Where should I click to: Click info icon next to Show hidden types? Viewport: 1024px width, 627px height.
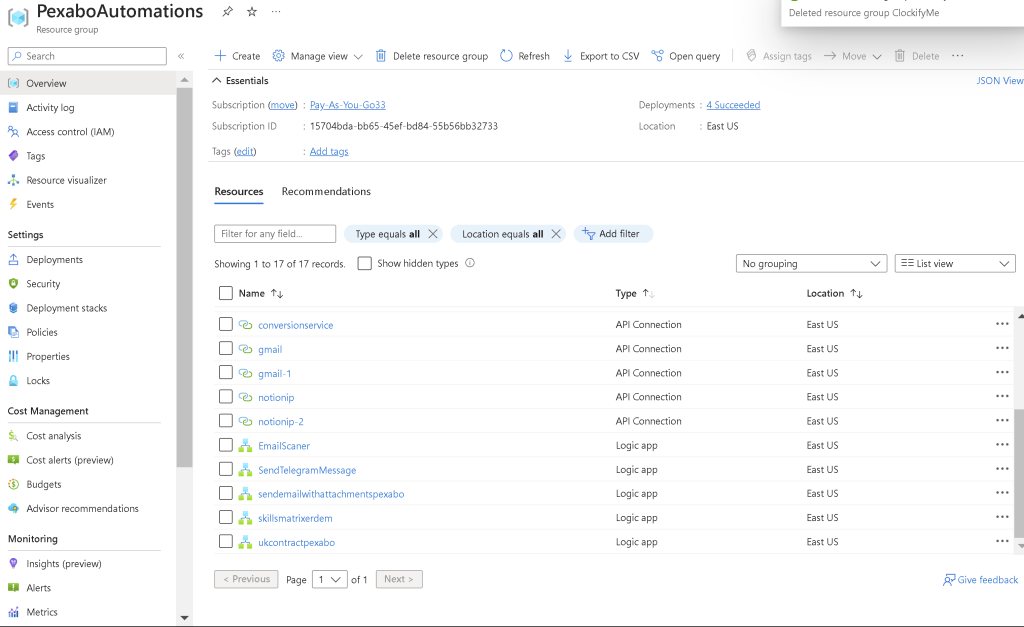tap(470, 263)
